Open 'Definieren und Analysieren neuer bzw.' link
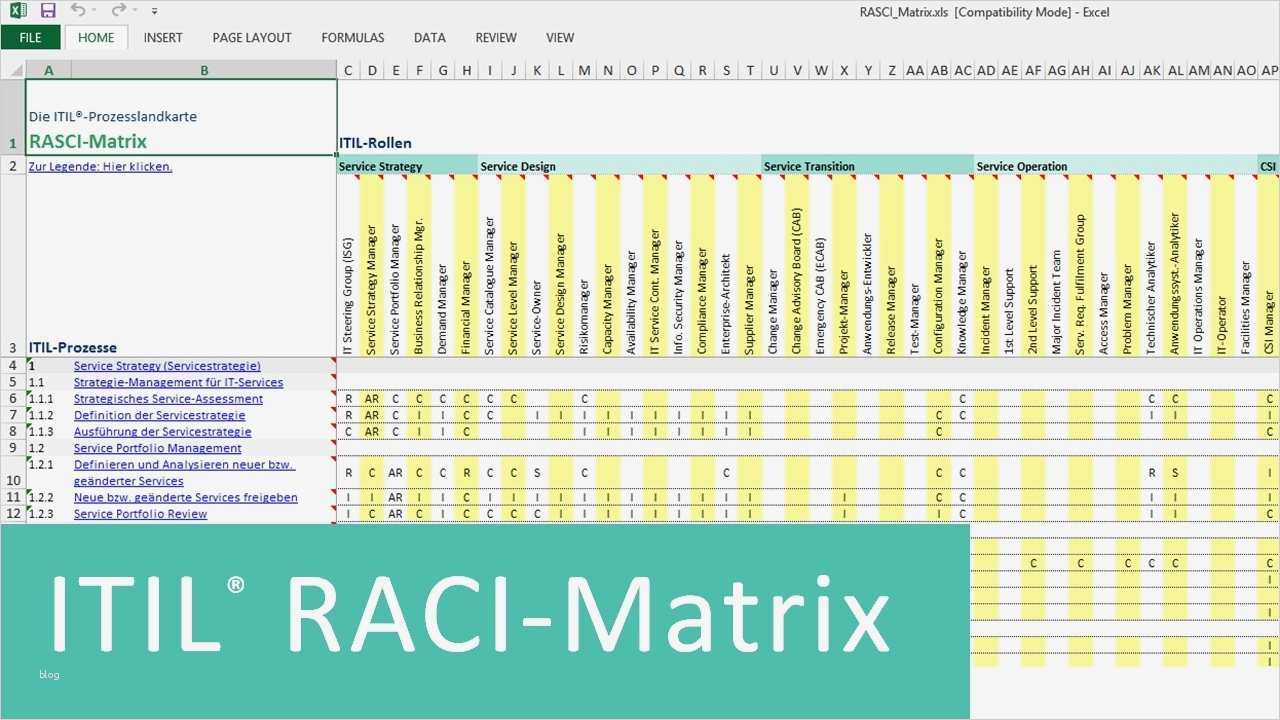The width and height of the screenshot is (1280, 720). pyautogui.click(x=184, y=465)
